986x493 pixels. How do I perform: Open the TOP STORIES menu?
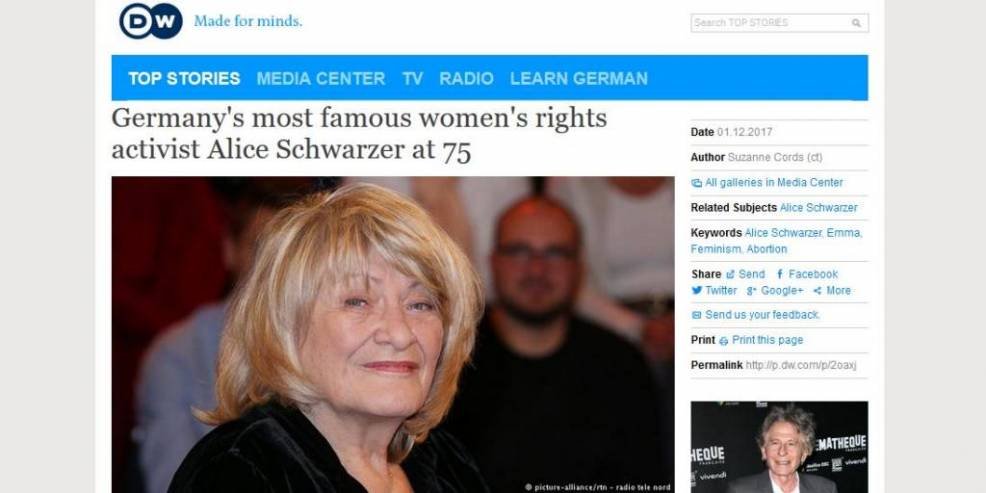(x=184, y=79)
